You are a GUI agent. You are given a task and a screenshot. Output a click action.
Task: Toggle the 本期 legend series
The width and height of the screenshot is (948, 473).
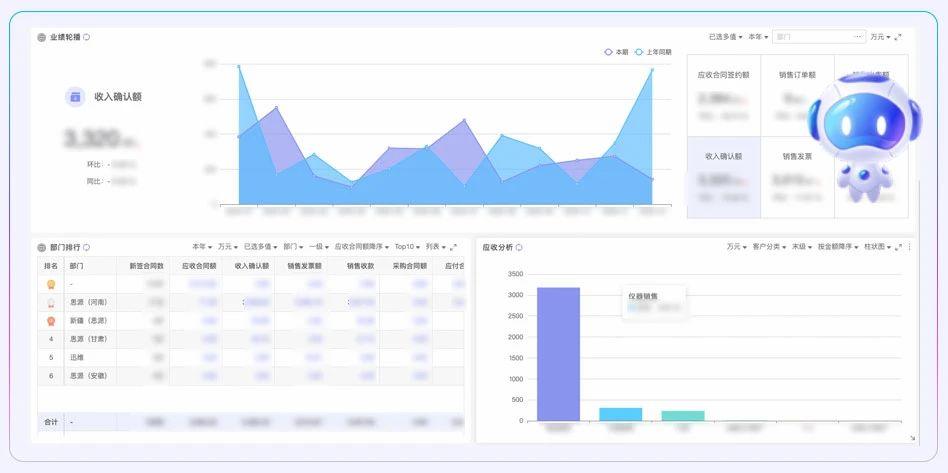point(616,52)
